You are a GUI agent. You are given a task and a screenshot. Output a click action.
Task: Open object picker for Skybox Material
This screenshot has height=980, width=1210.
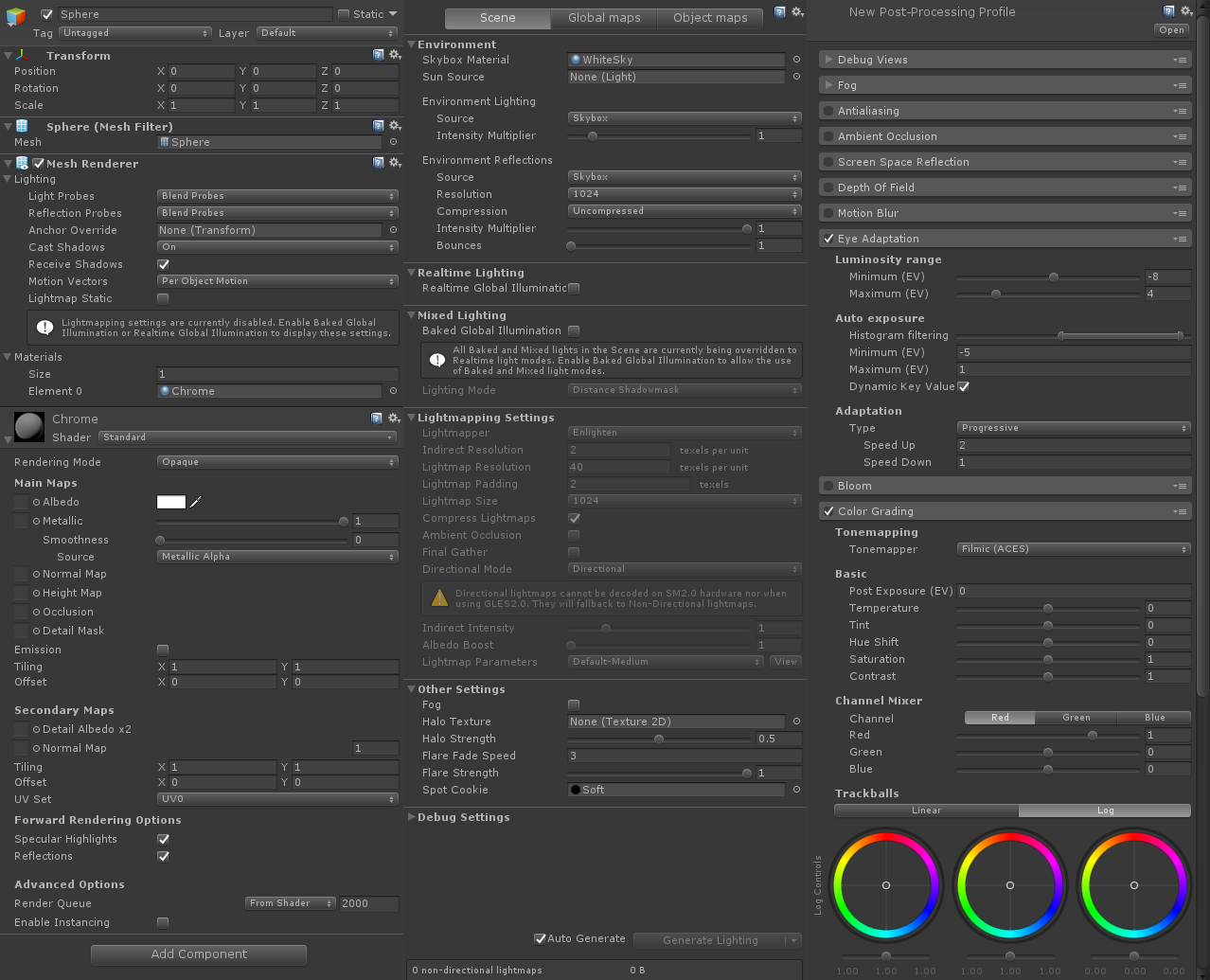[x=796, y=60]
